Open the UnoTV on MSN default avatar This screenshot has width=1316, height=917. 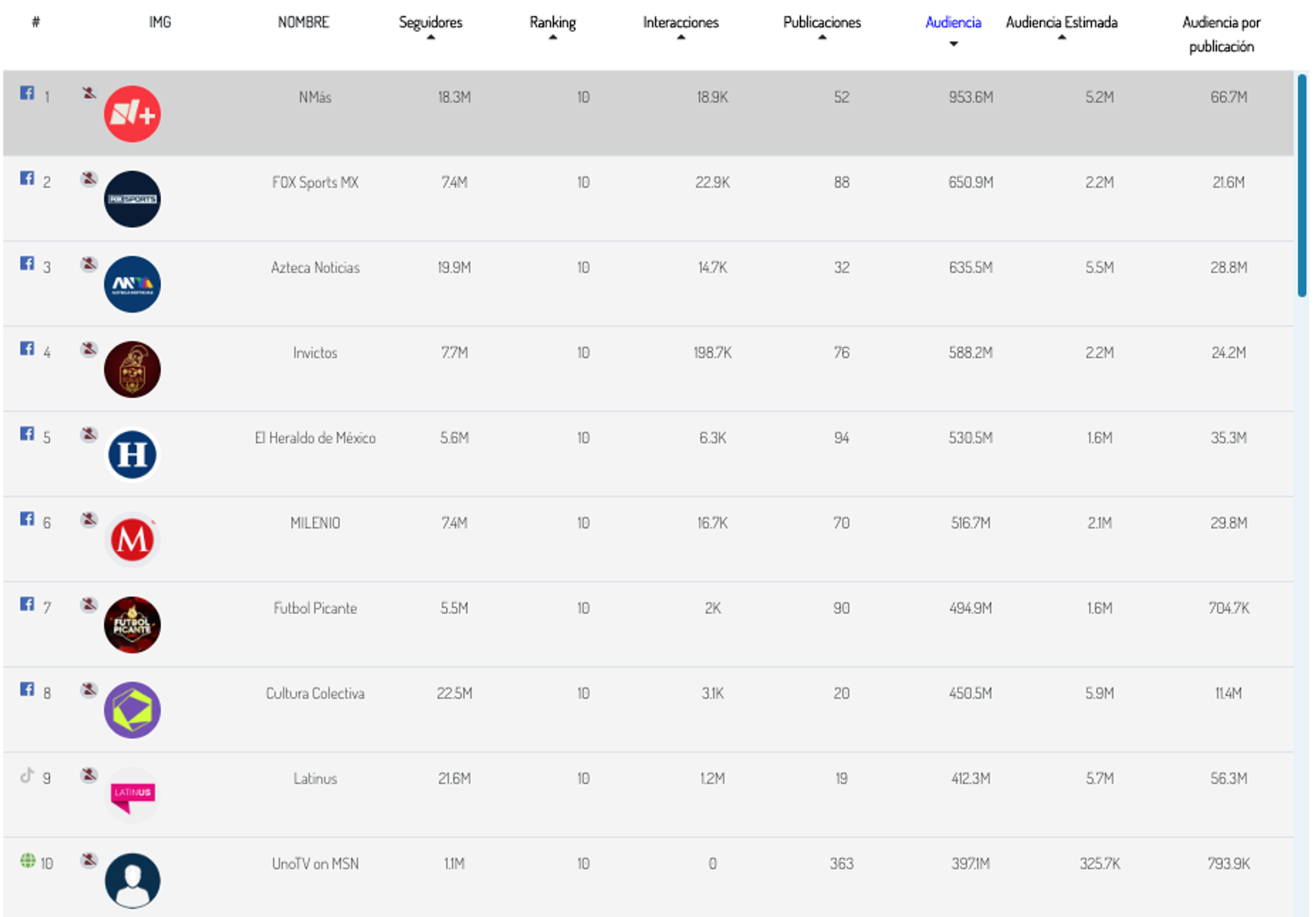(x=132, y=881)
